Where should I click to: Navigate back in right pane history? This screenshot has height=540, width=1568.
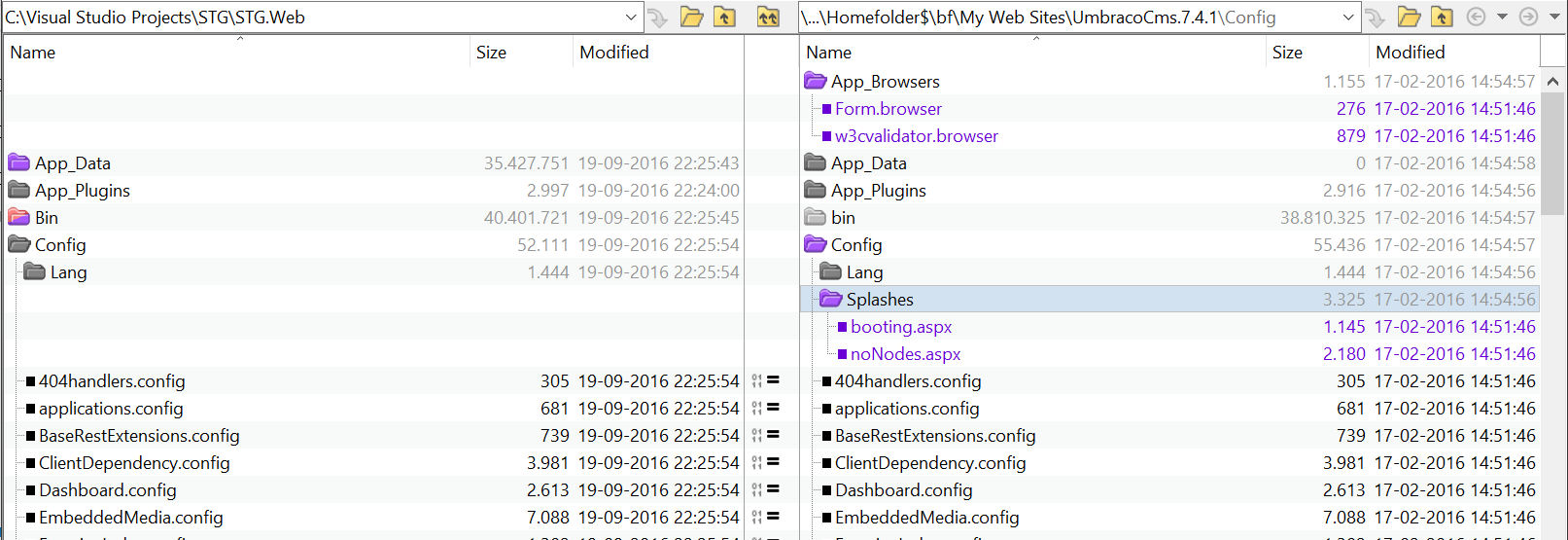point(1476,18)
